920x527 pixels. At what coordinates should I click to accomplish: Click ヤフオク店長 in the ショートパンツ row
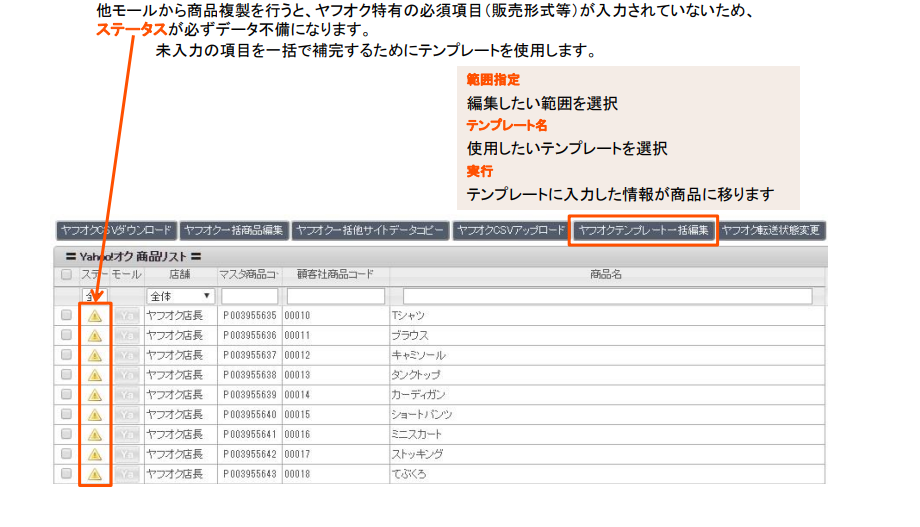click(x=175, y=415)
